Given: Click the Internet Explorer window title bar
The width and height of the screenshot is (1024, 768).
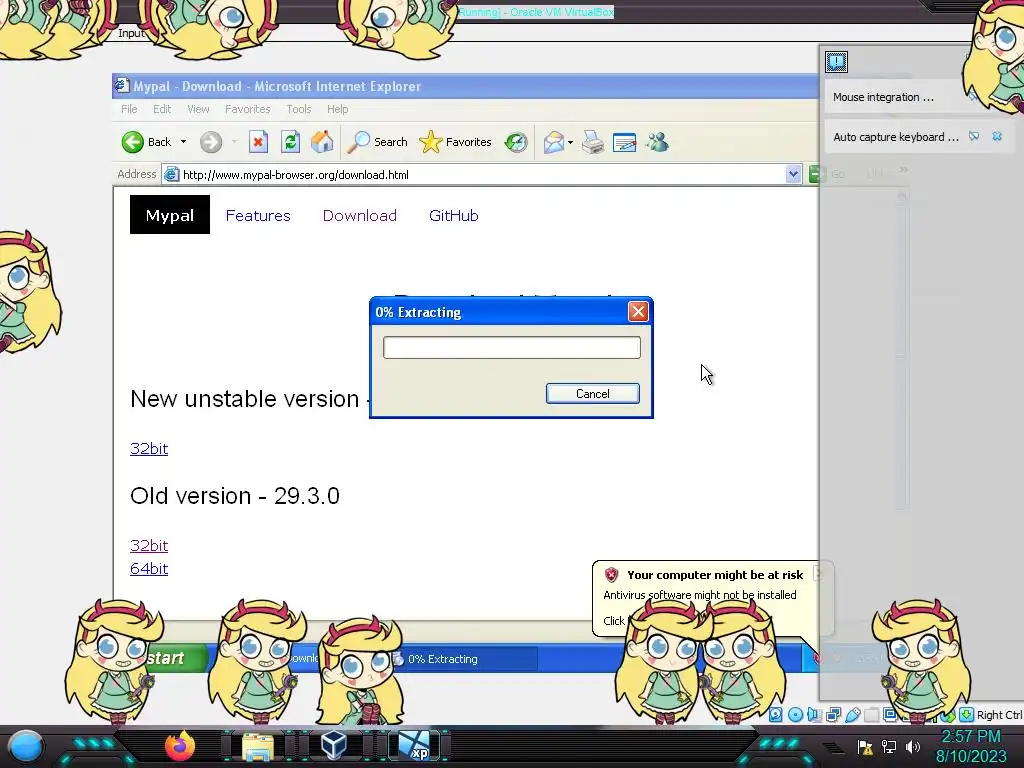Looking at the screenshot, I should coord(465,86).
